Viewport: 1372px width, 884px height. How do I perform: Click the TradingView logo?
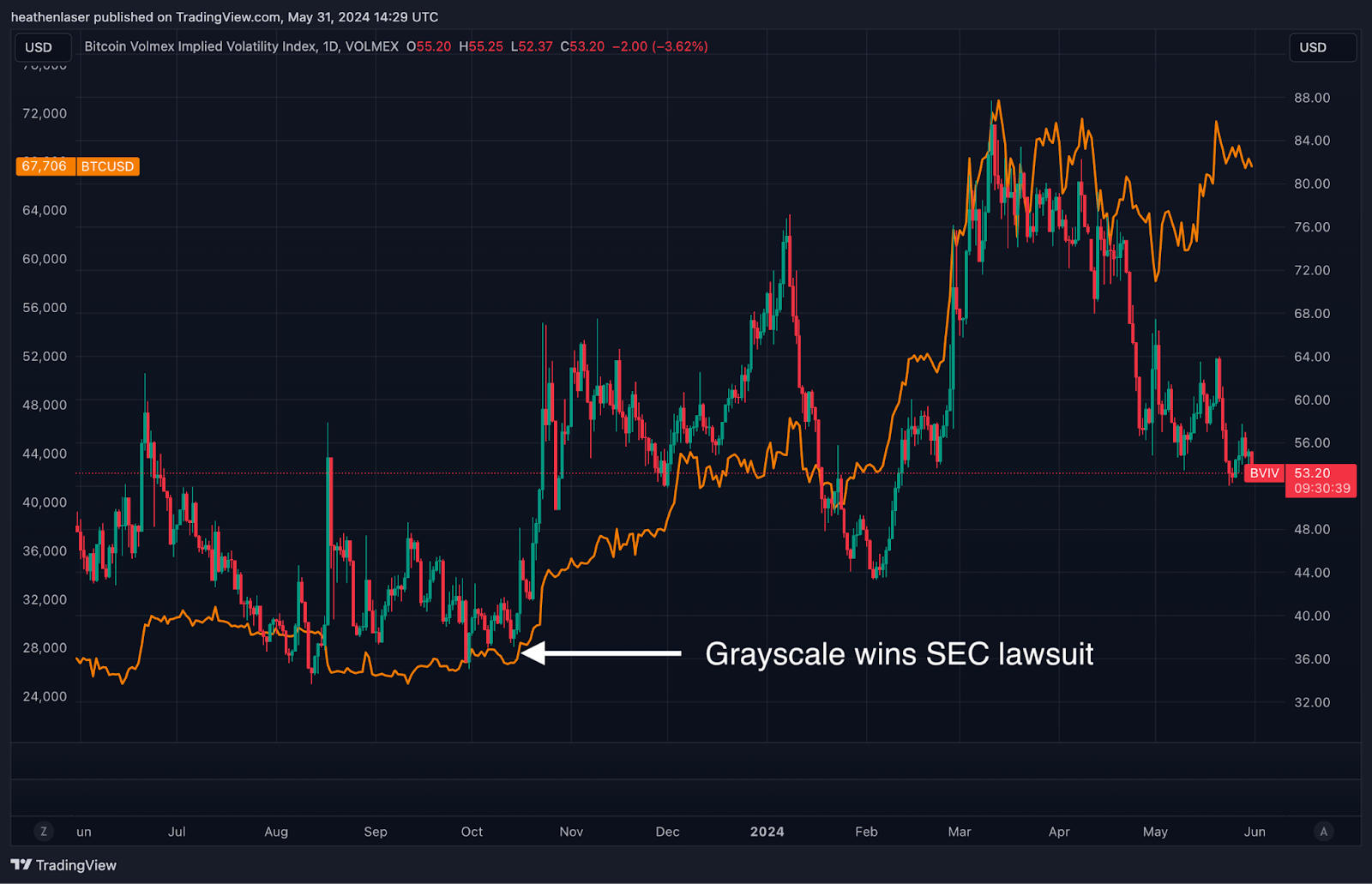coord(63,865)
